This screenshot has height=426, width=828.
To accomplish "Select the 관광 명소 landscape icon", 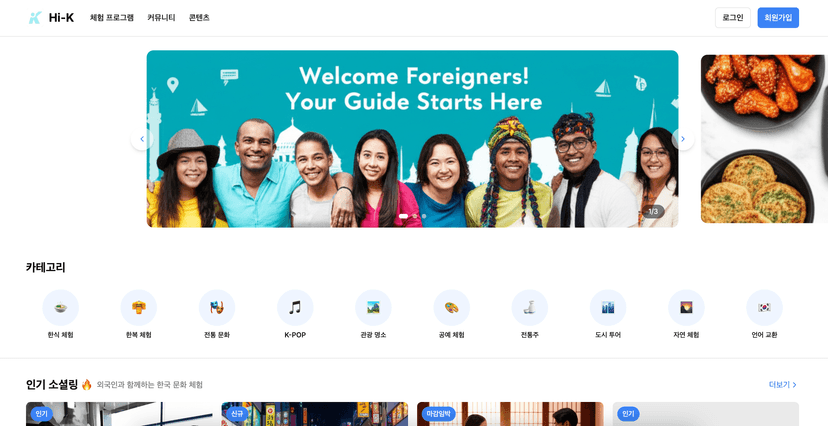I will (373, 307).
